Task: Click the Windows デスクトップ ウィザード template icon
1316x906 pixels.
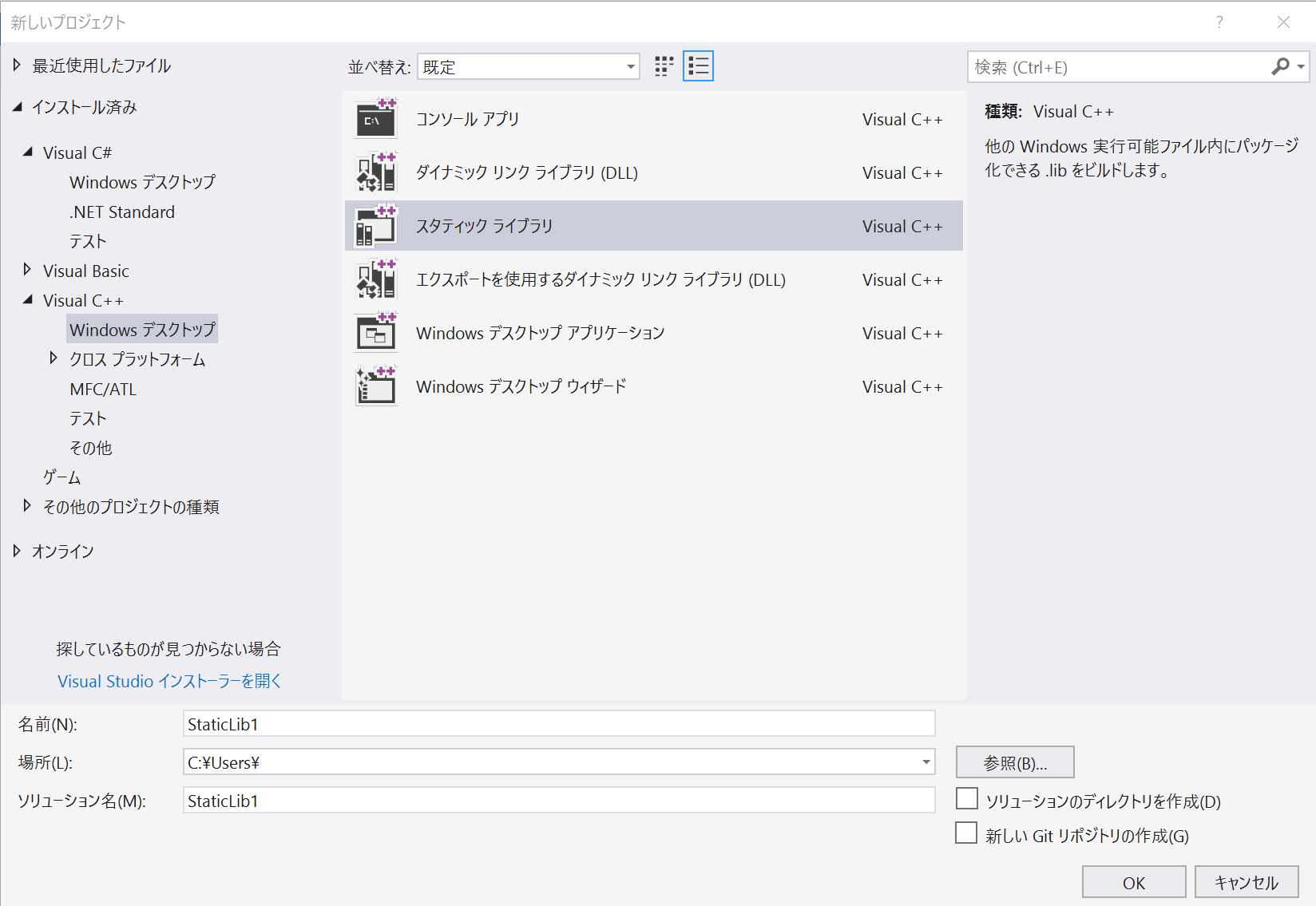Action: [375, 386]
